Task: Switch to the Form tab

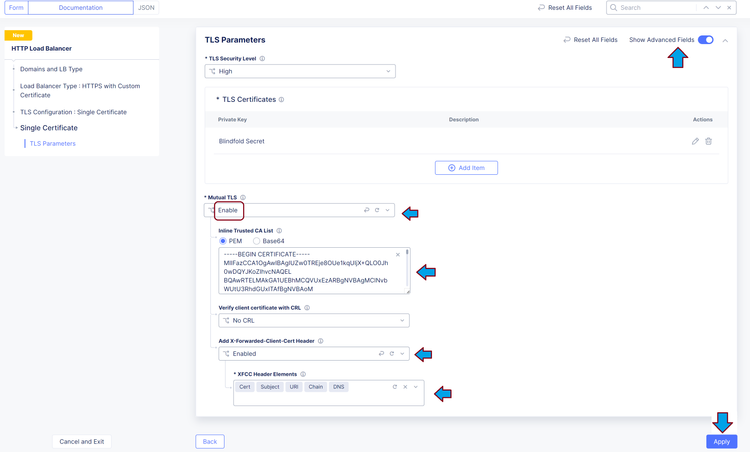Action: point(16,8)
